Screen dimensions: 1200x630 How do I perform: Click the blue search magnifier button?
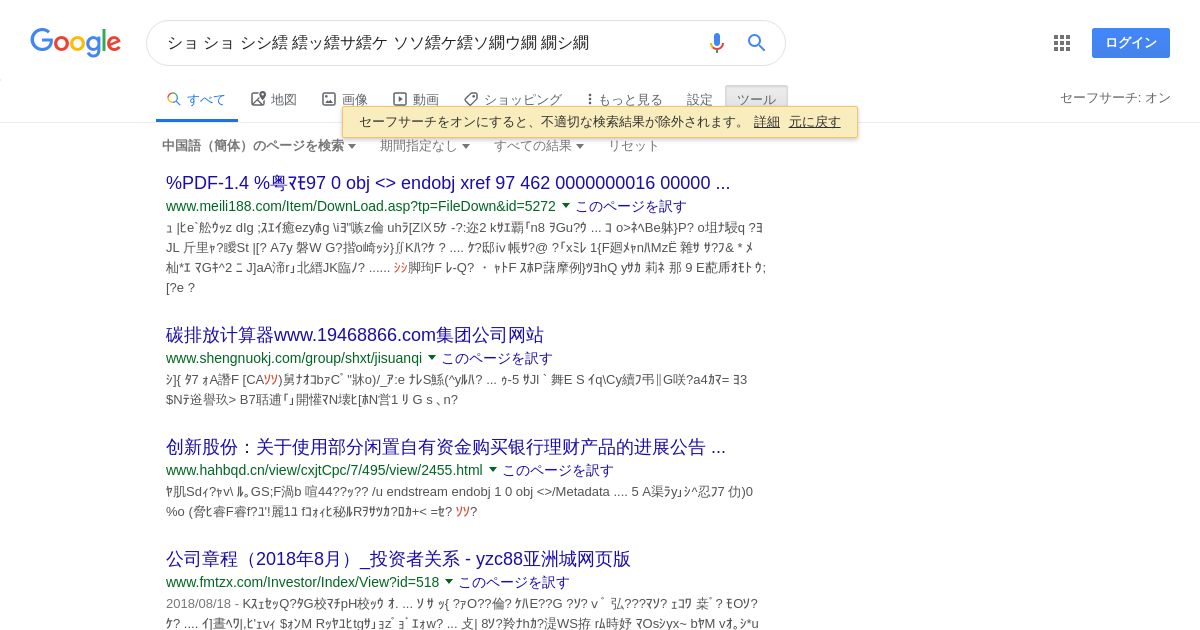click(757, 43)
